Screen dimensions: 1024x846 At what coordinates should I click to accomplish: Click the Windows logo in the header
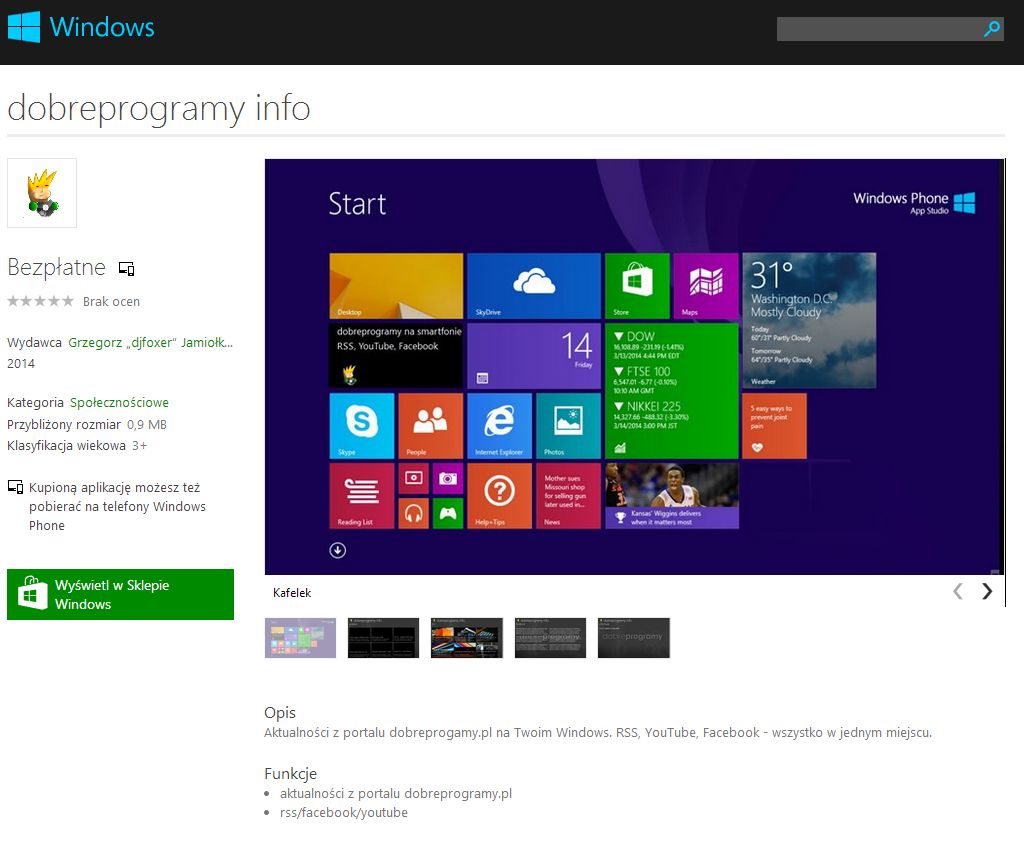pos(80,27)
